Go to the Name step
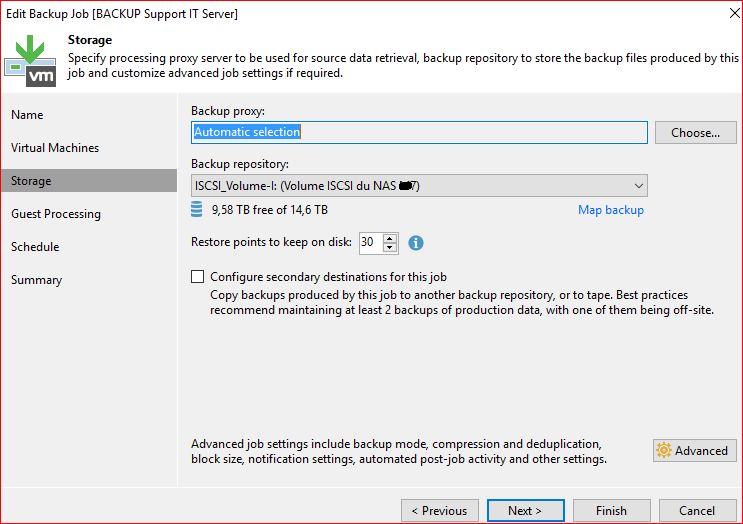This screenshot has height=524, width=743. [28, 115]
